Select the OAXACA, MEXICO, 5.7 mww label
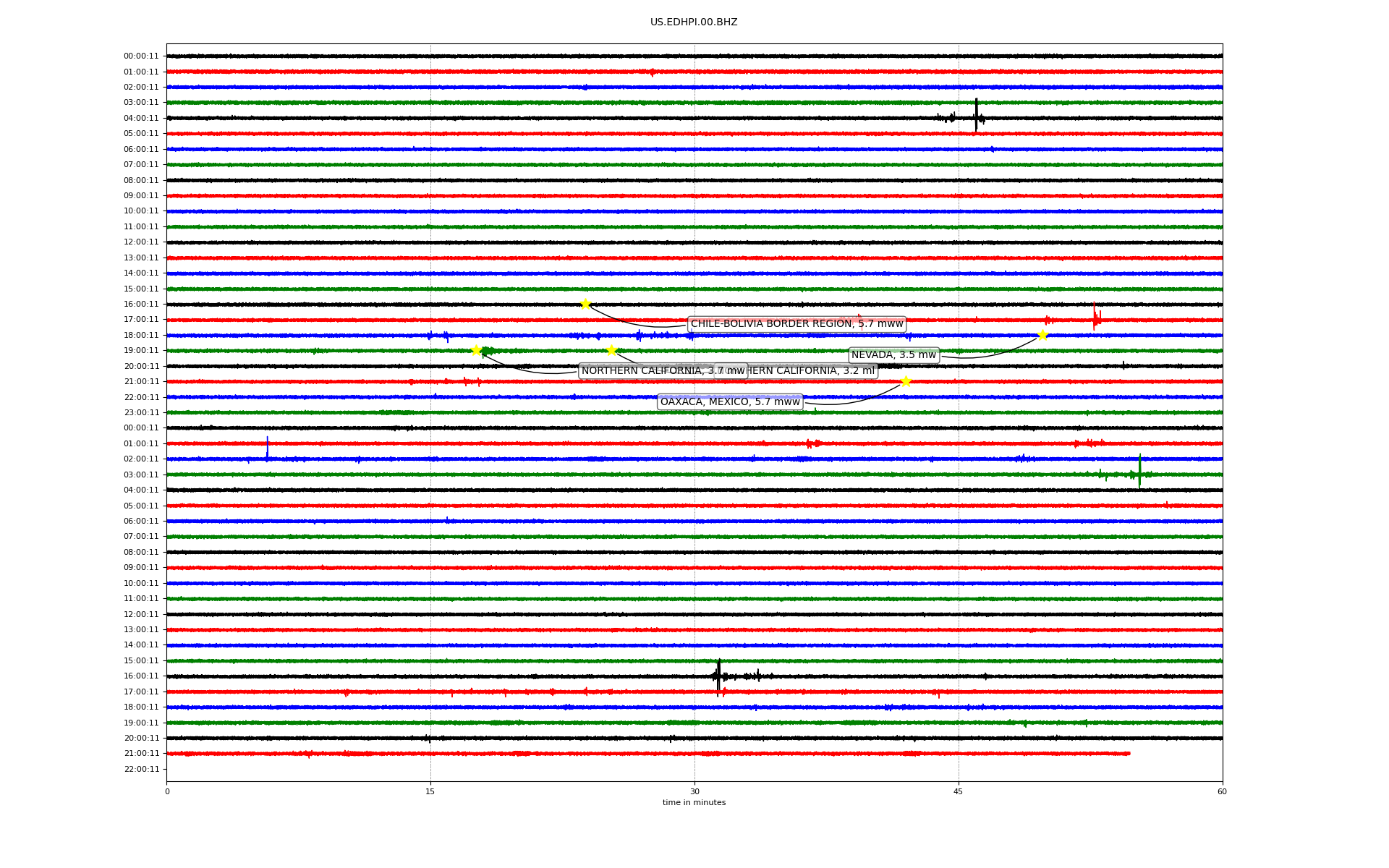This screenshot has width=1389, height=868. [x=730, y=402]
